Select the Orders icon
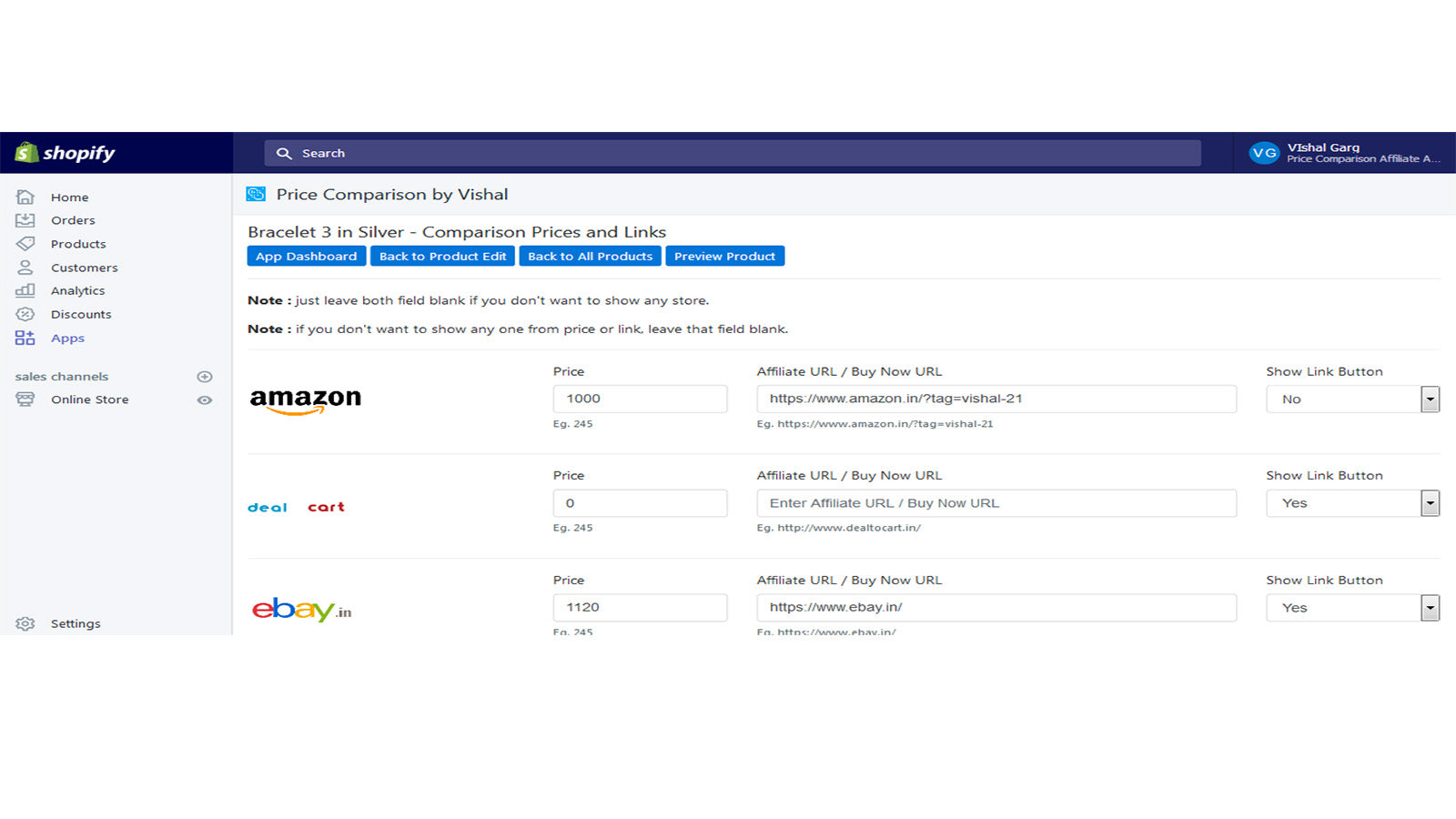Image resolution: width=1456 pixels, height=819 pixels. 25,220
